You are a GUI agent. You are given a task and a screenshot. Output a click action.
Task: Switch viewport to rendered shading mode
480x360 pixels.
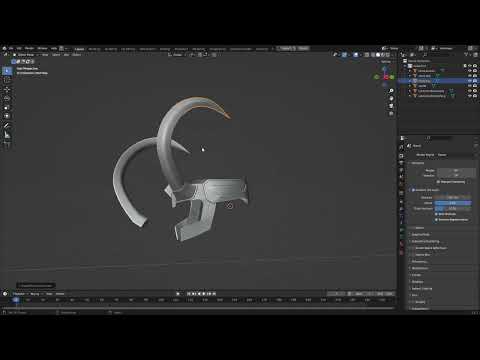coord(388,55)
